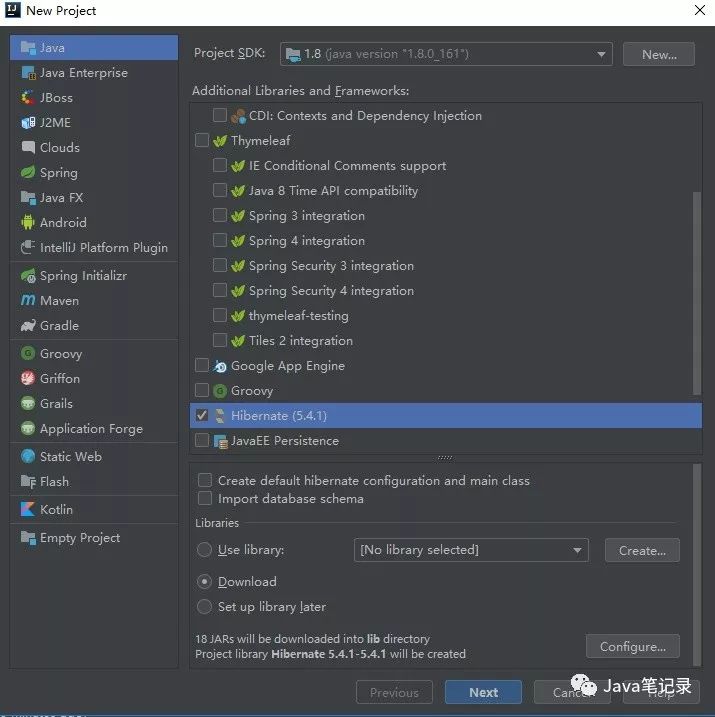The image size is (715, 717).
Task: Enable the thymeleaf-testing checkbox
Action: click(220, 315)
